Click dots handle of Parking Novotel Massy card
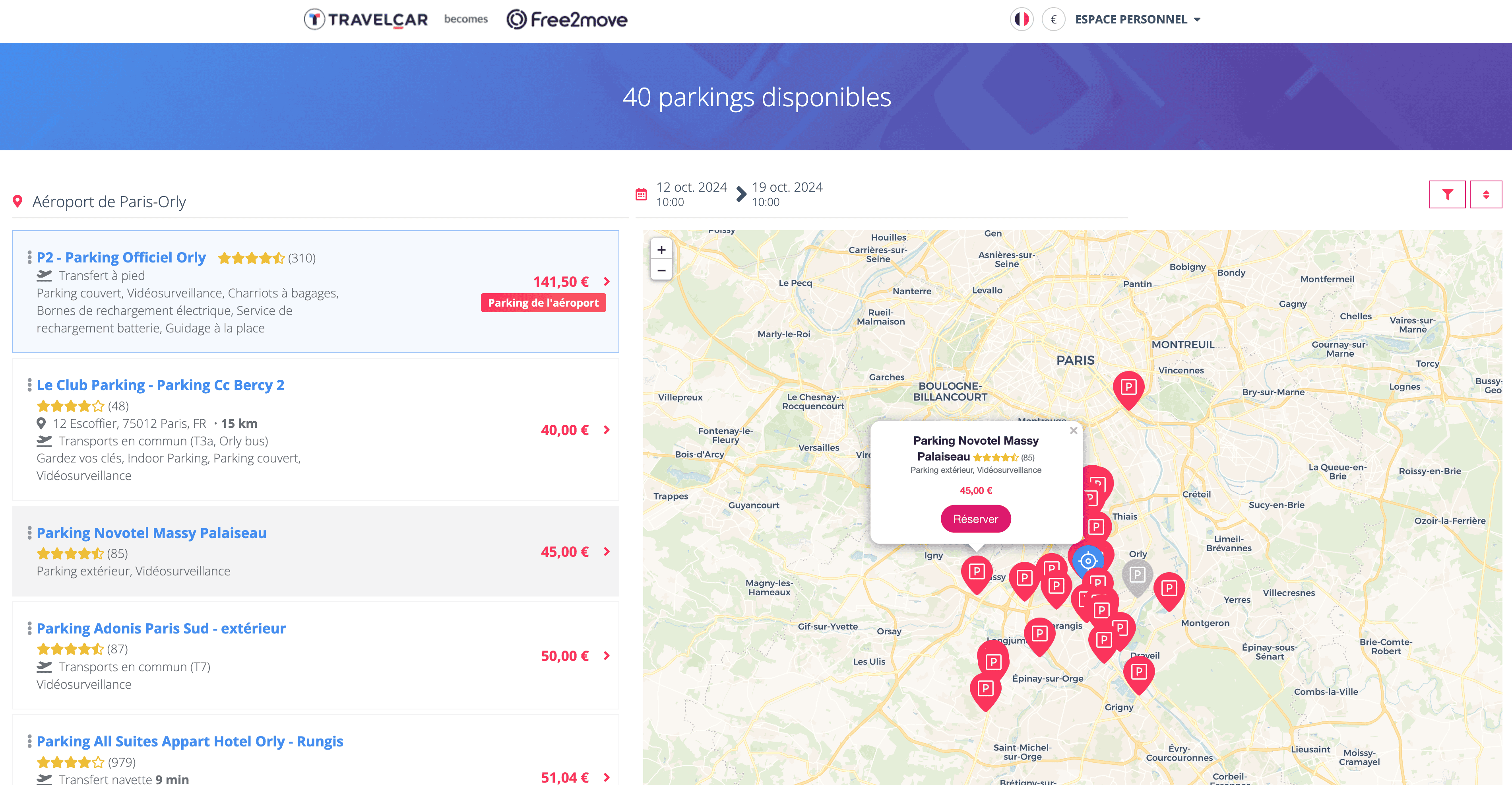Viewport: 1512px width, 785px height. click(29, 533)
